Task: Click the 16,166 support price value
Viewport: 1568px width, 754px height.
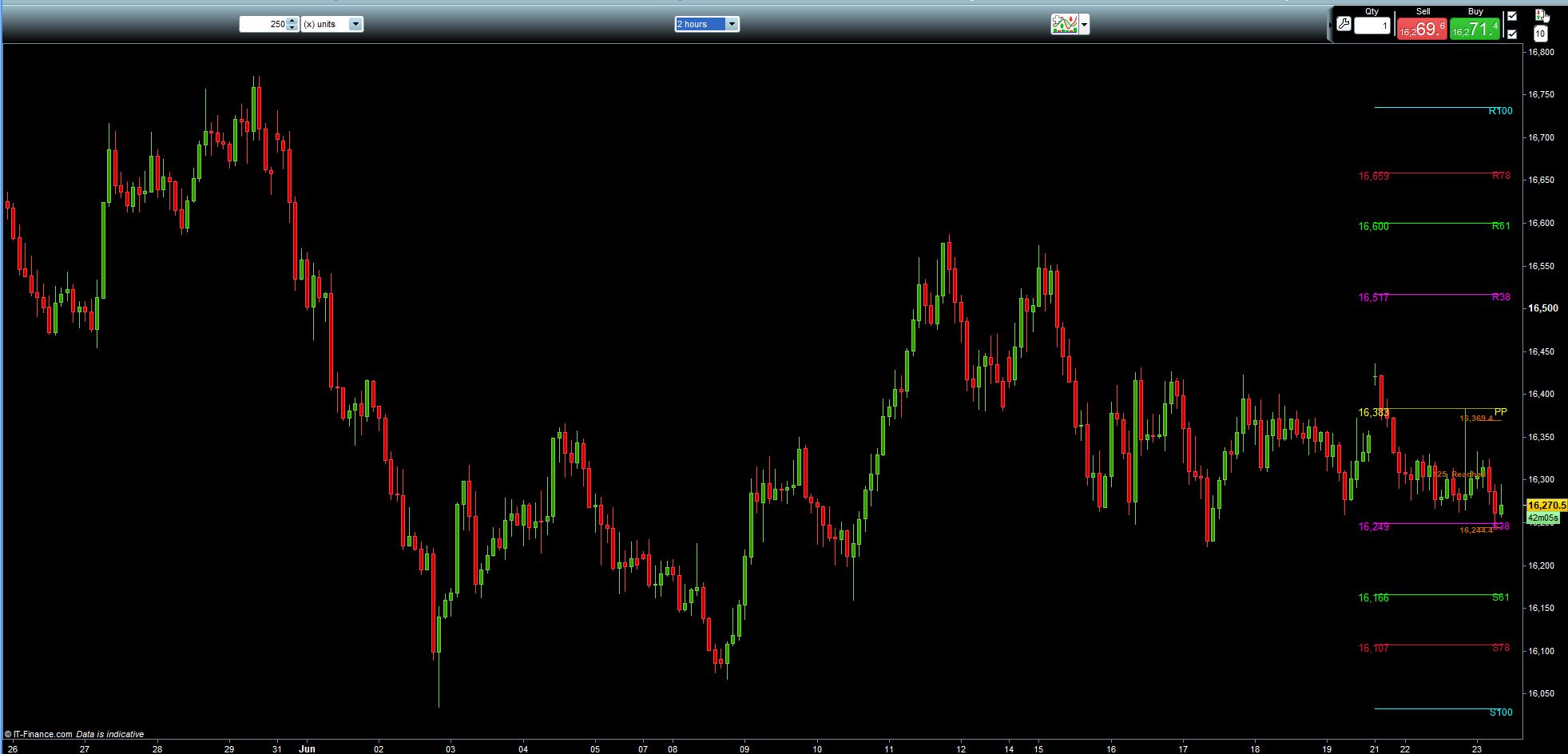Action: pyautogui.click(x=1373, y=598)
